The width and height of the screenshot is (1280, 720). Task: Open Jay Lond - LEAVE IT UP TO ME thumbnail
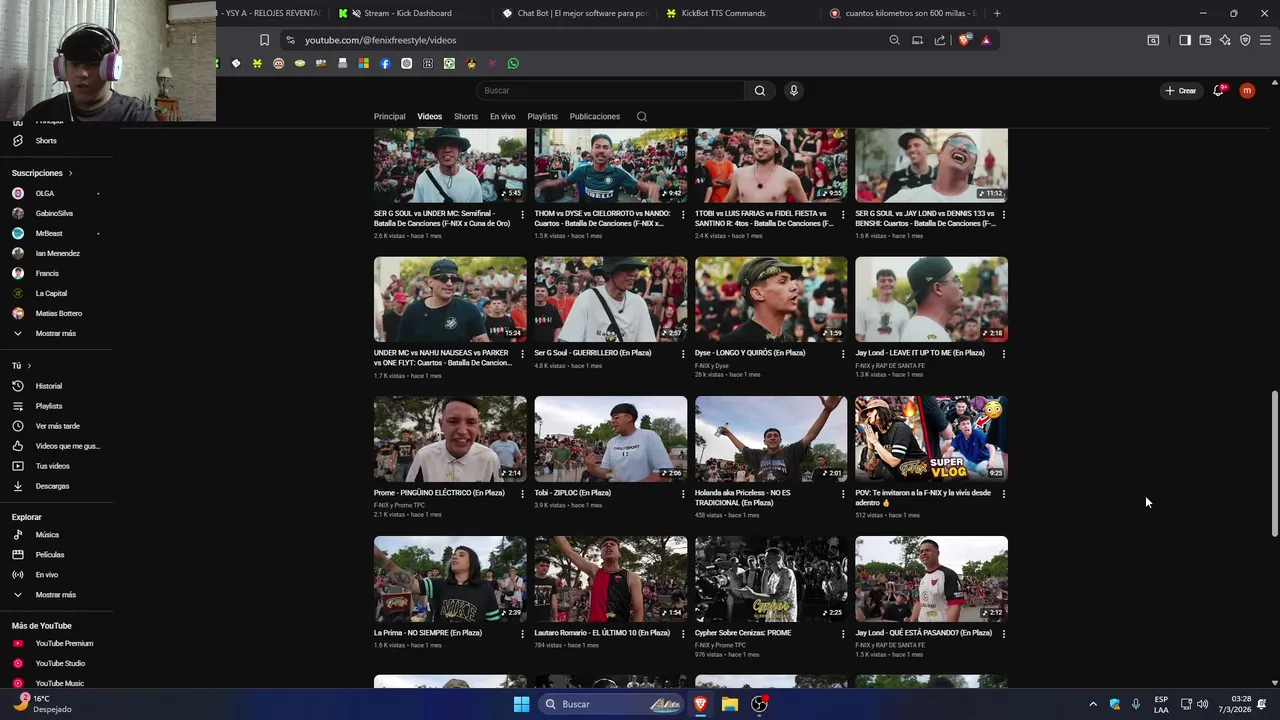tap(931, 299)
